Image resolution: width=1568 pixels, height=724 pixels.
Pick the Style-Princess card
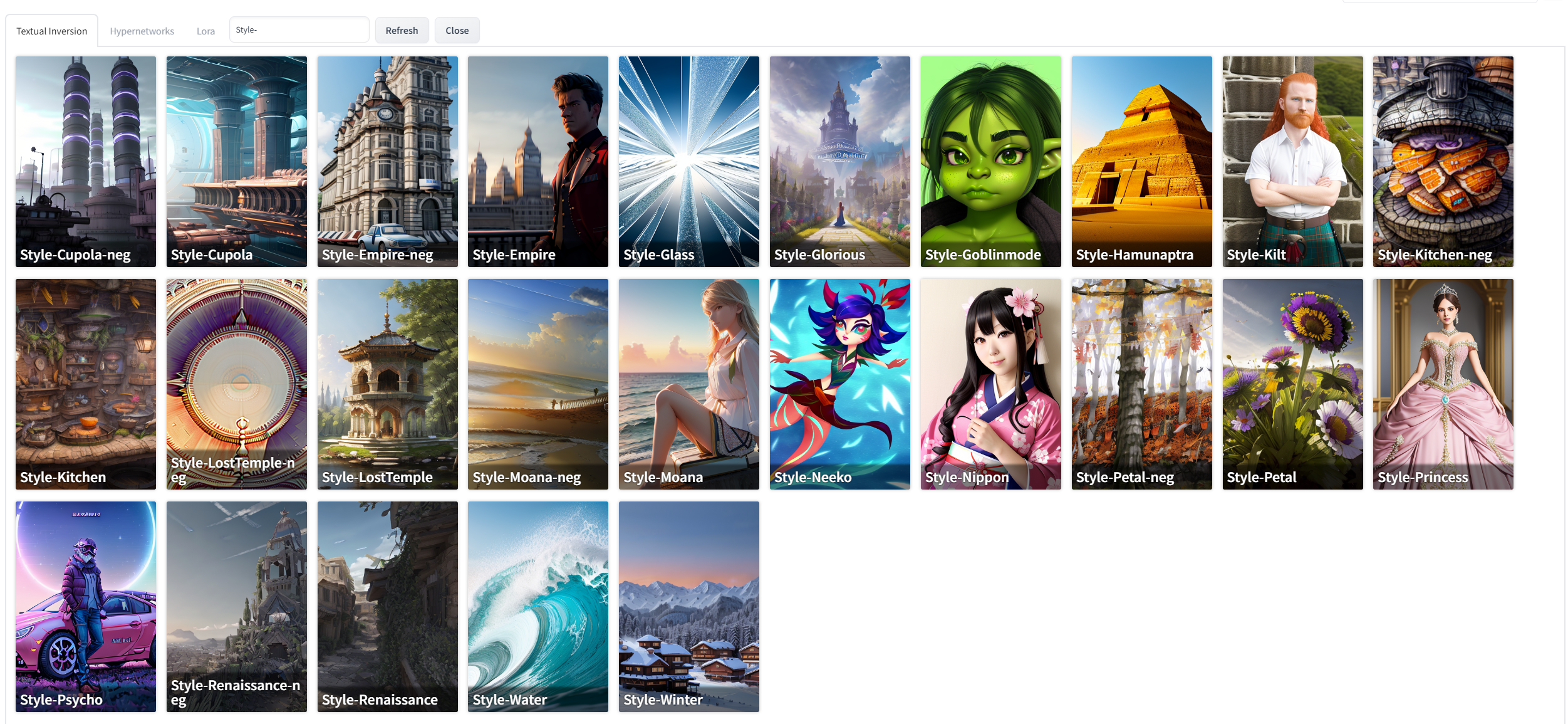(x=1443, y=384)
